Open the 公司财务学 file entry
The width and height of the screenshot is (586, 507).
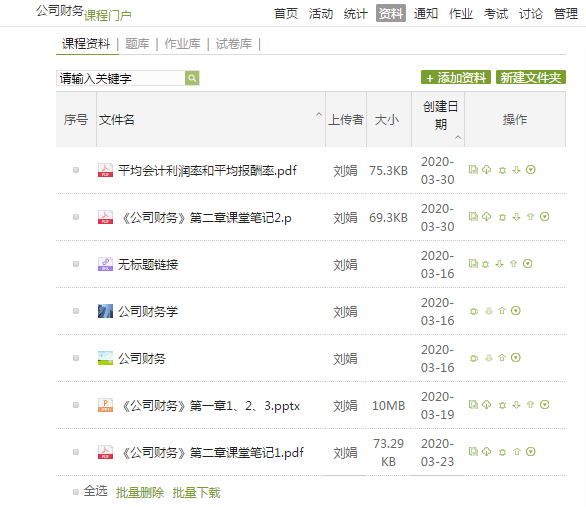pyautogui.click(x=148, y=311)
